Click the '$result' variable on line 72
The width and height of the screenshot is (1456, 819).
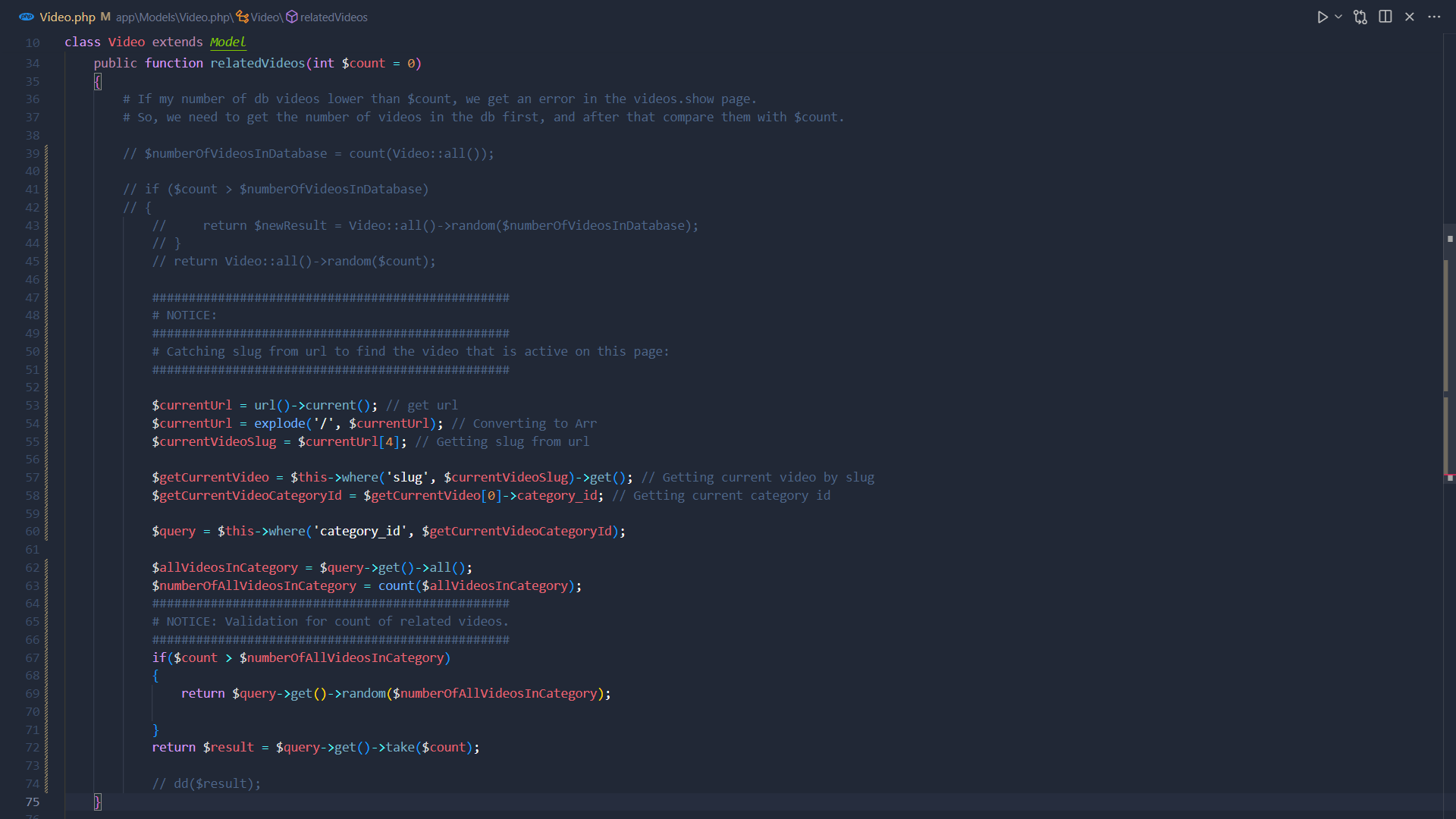(x=229, y=747)
